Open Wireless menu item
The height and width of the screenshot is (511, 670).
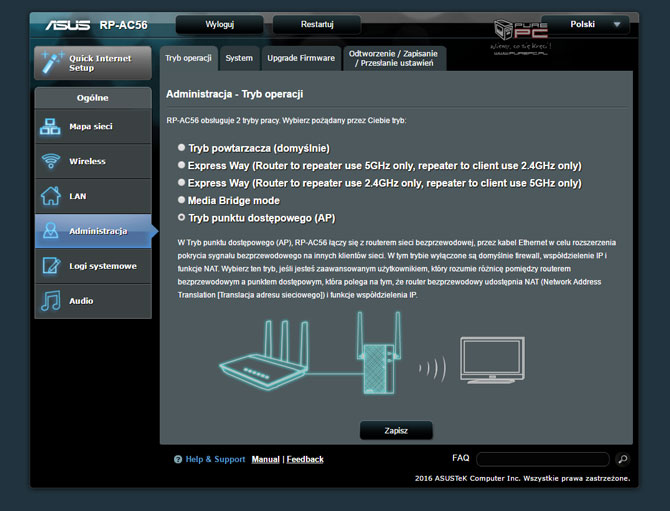[93, 161]
